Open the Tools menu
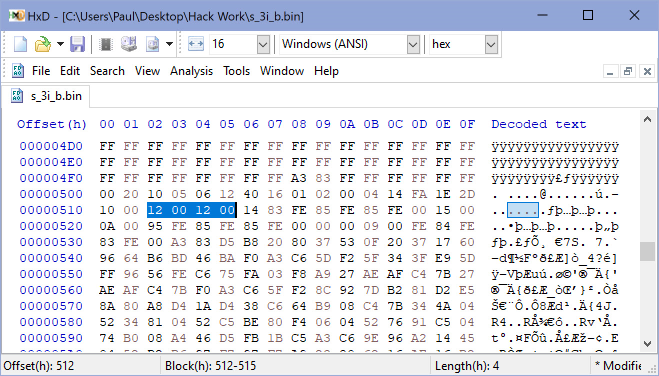659x376 pixels. pos(236,71)
